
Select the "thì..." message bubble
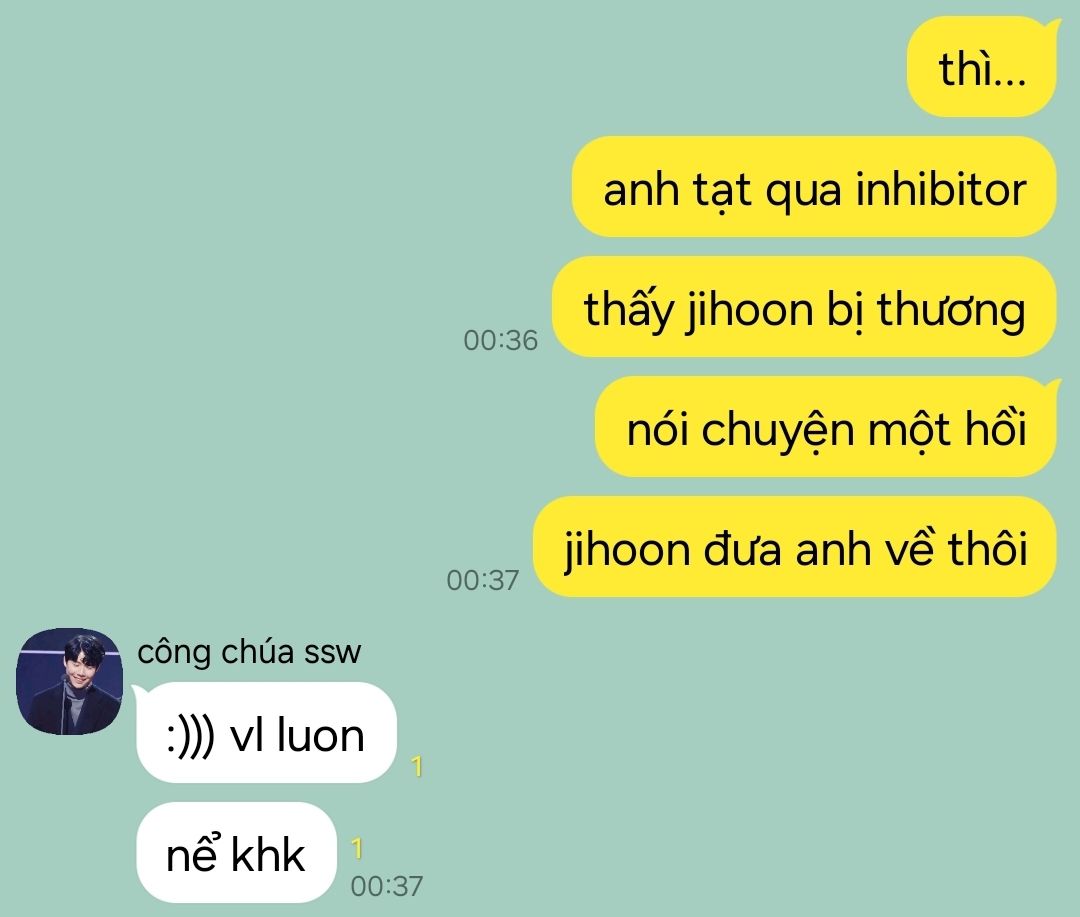(x=982, y=68)
